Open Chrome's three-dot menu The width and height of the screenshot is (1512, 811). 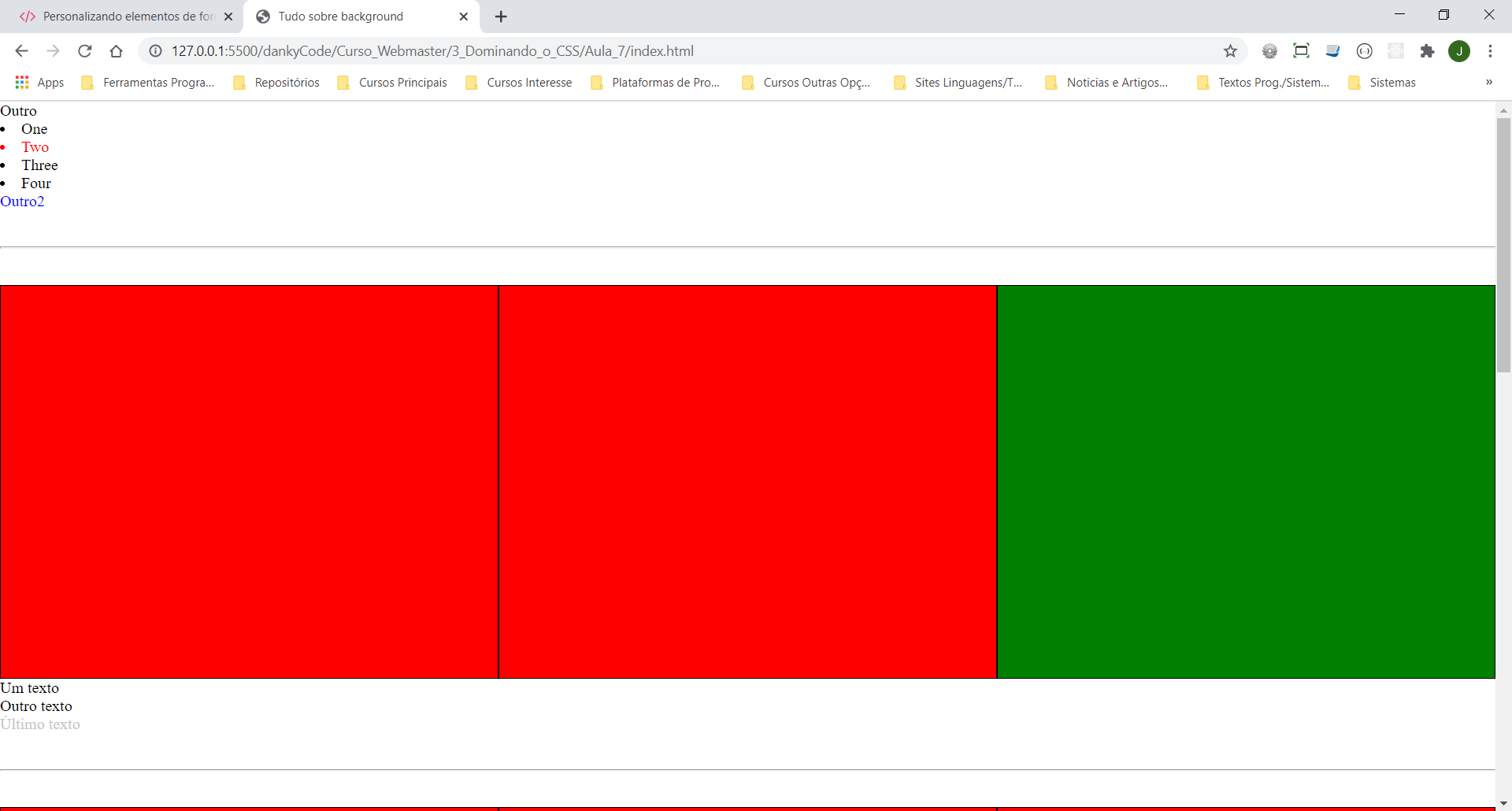pos(1490,51)
